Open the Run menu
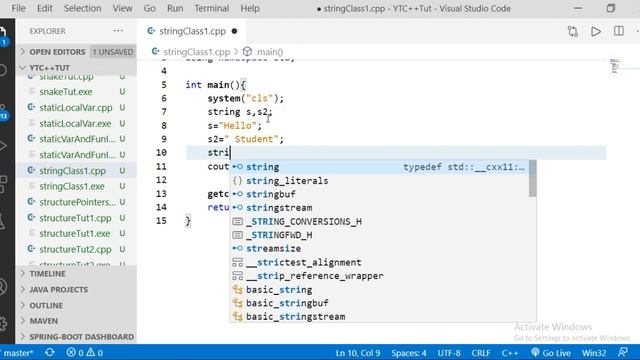The width and height of the screenshot is (640, 360). [175, 8]
